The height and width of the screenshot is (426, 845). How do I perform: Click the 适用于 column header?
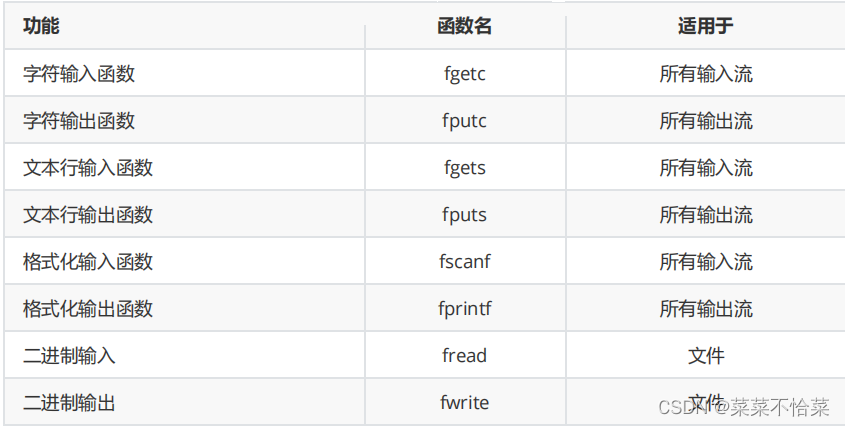coord(705,26)
